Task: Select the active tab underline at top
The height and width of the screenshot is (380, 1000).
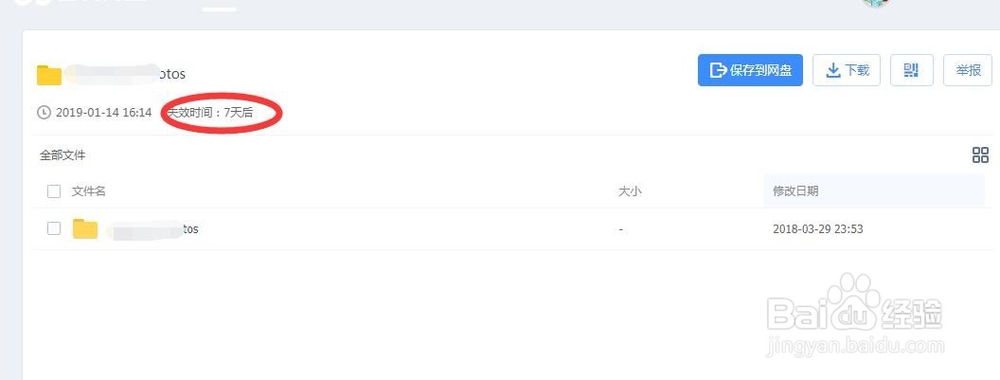Action: point(219,10)
